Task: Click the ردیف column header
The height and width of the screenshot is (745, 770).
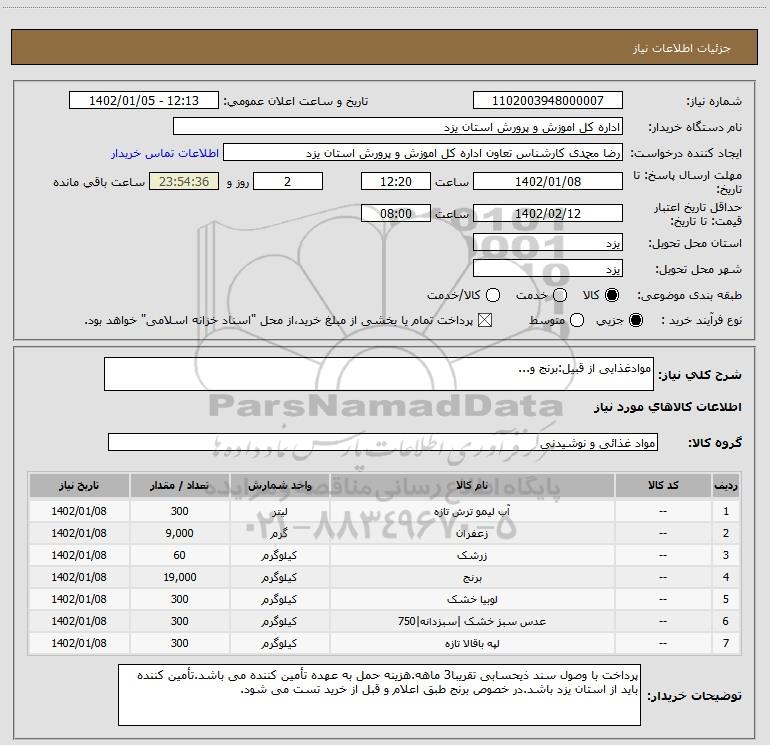Action: [x=726, y=485]
